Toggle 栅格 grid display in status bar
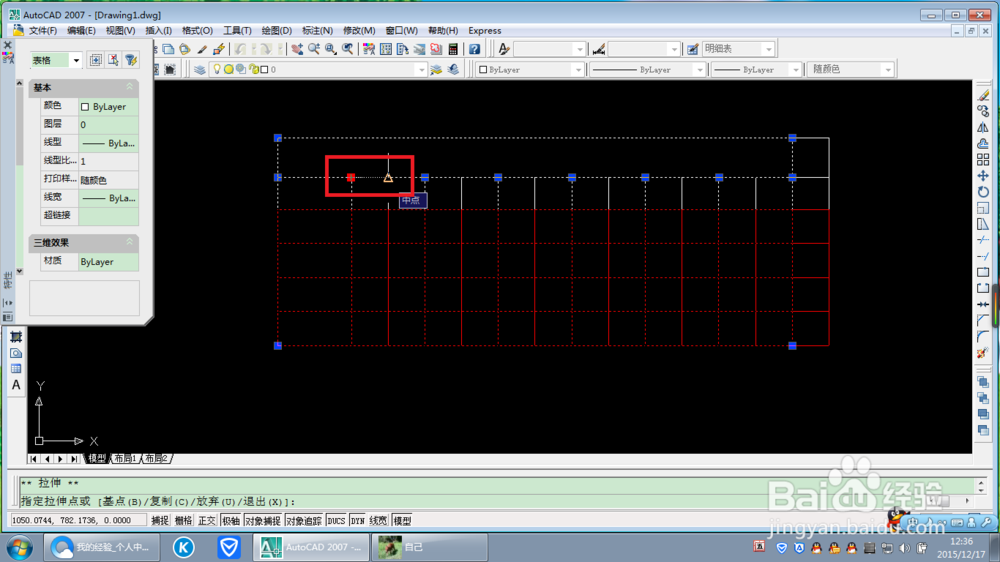1000x562 pixels. pos(184,521)
